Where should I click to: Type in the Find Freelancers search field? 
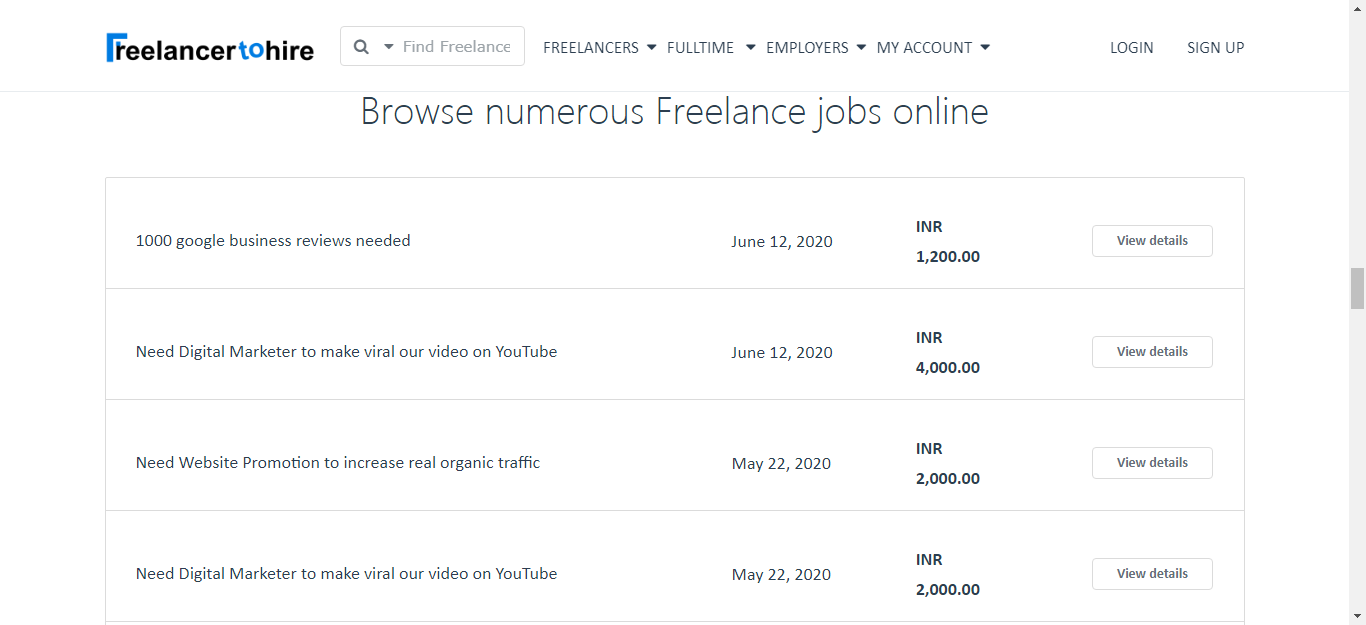[457, 47]
